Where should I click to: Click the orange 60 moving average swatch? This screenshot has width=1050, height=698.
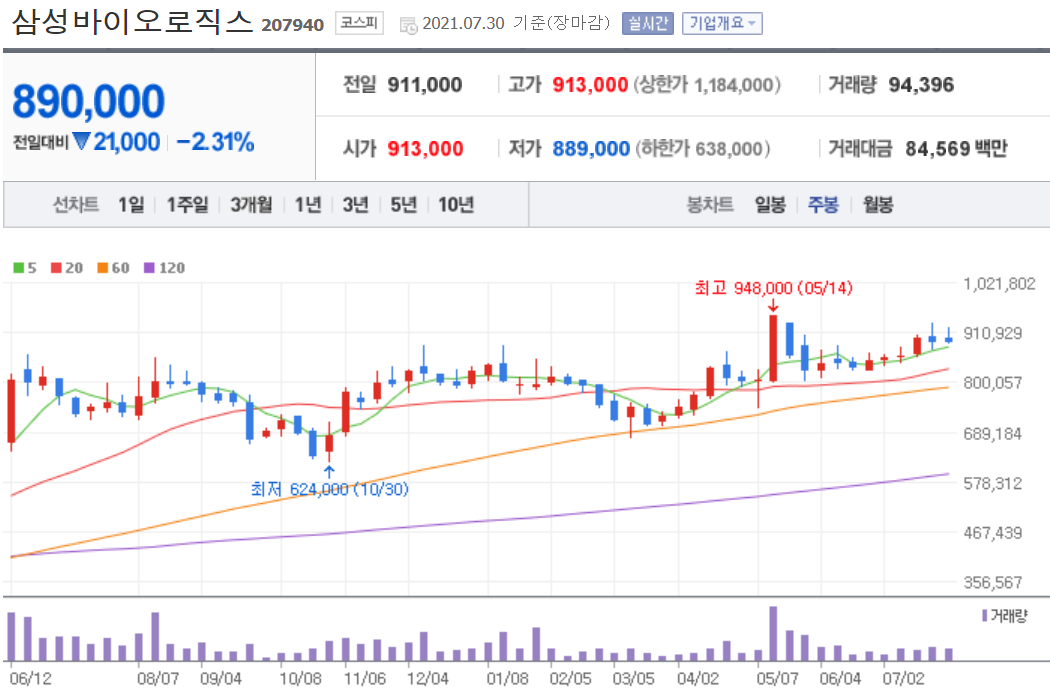pos(102,268)
